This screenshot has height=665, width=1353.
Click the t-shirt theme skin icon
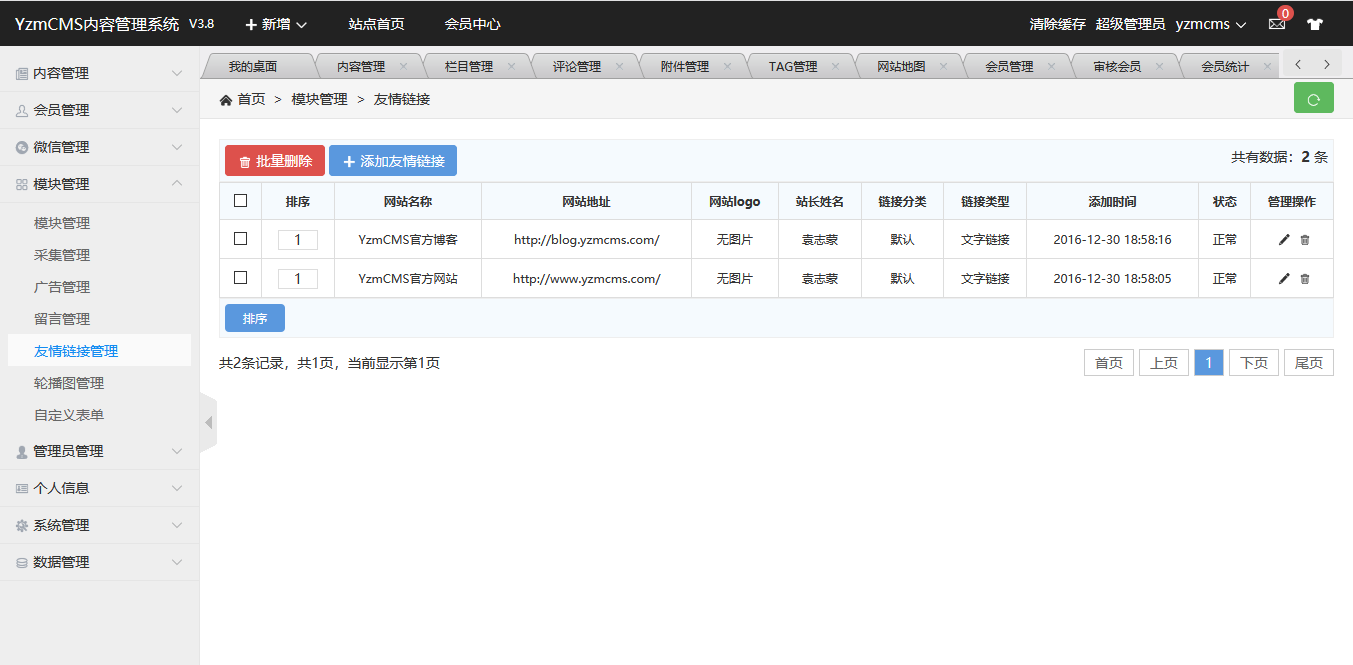(1314, 24)
